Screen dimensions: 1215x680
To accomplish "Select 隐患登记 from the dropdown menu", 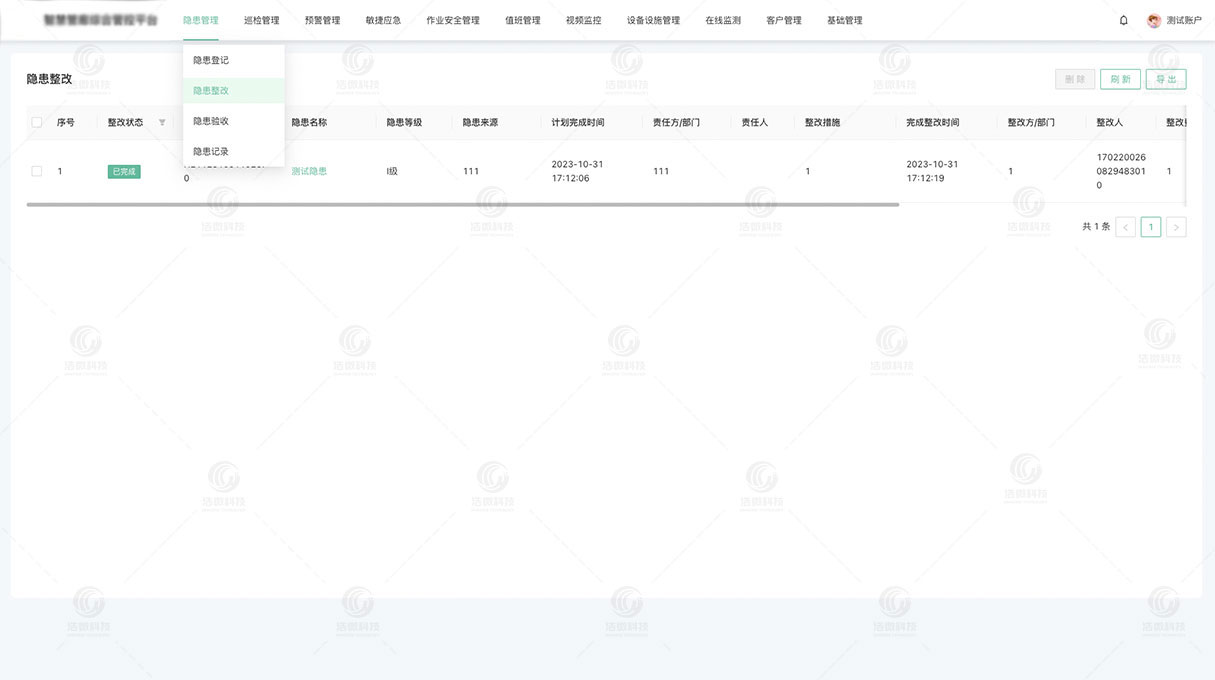I will (213, 59).
